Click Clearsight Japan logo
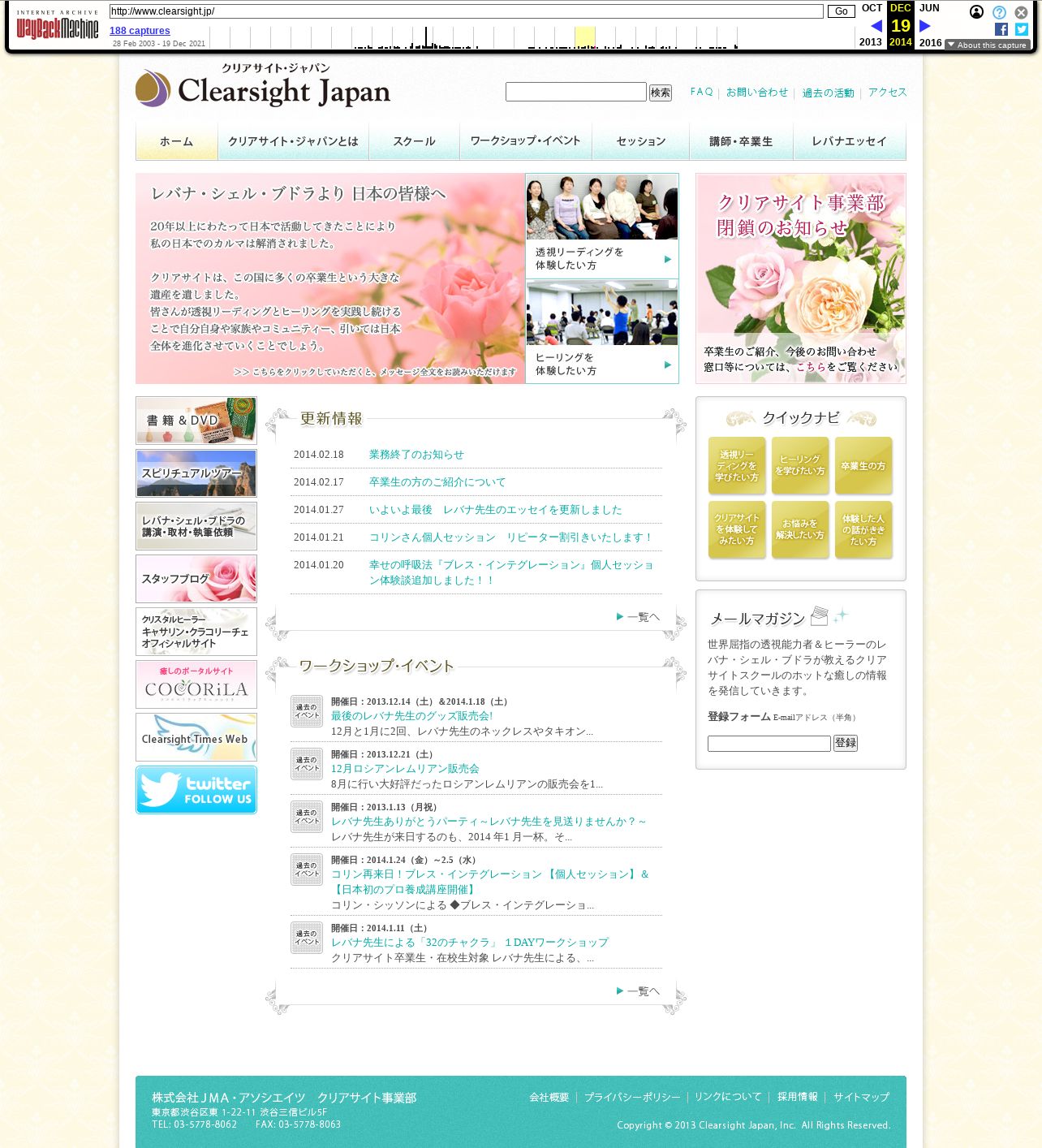1042x1148 pixels. point(263,85)
